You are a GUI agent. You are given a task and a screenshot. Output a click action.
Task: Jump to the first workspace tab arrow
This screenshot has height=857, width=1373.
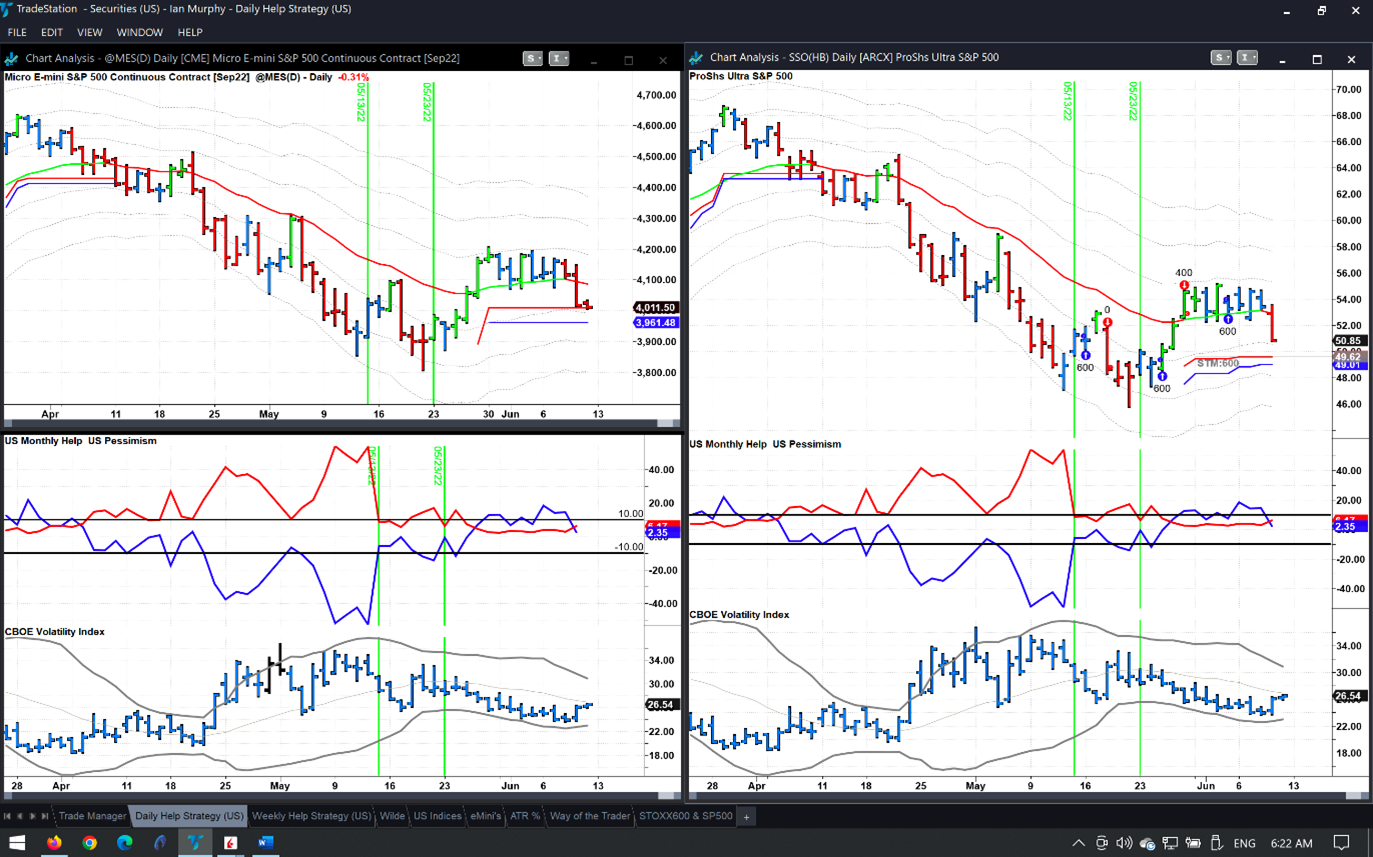(x=9, y=816)
